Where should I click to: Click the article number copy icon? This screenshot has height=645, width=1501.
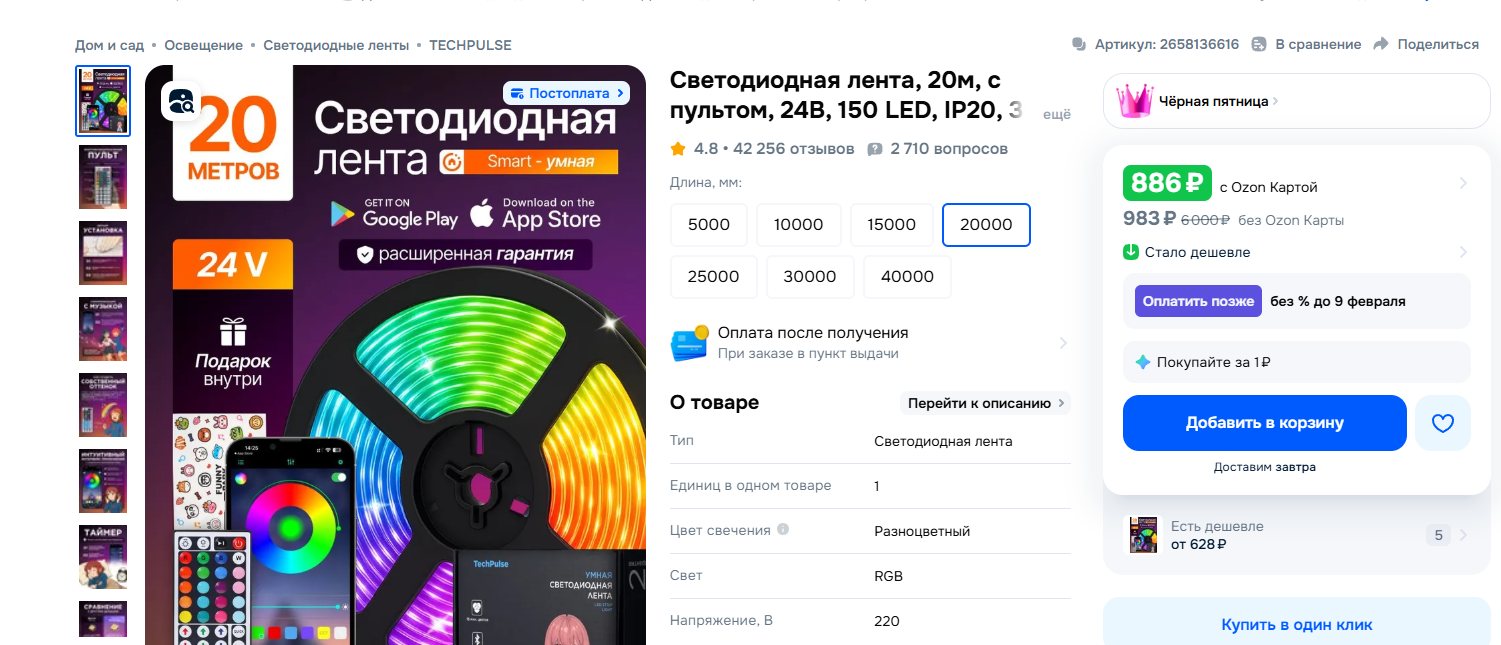tap(1079, 44)
